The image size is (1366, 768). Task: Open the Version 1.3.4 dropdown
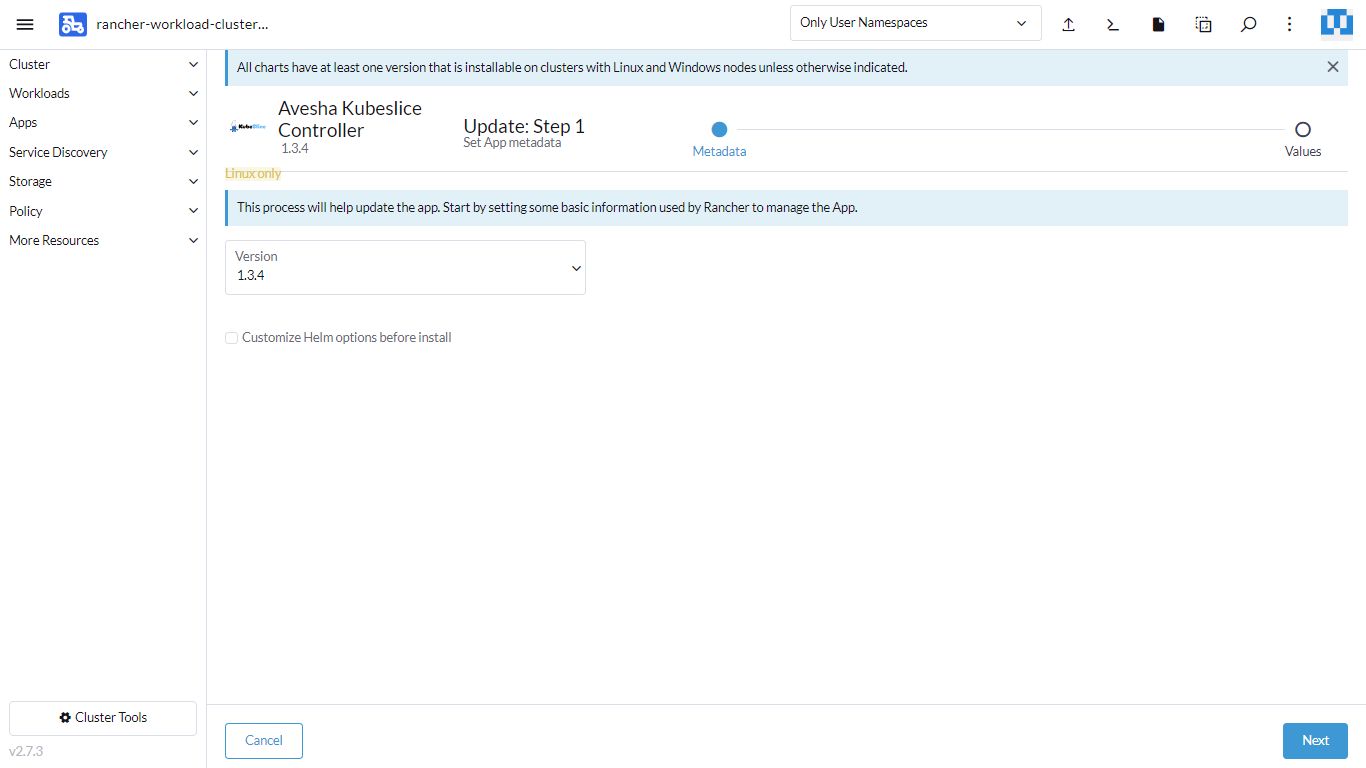pos(405,267)
